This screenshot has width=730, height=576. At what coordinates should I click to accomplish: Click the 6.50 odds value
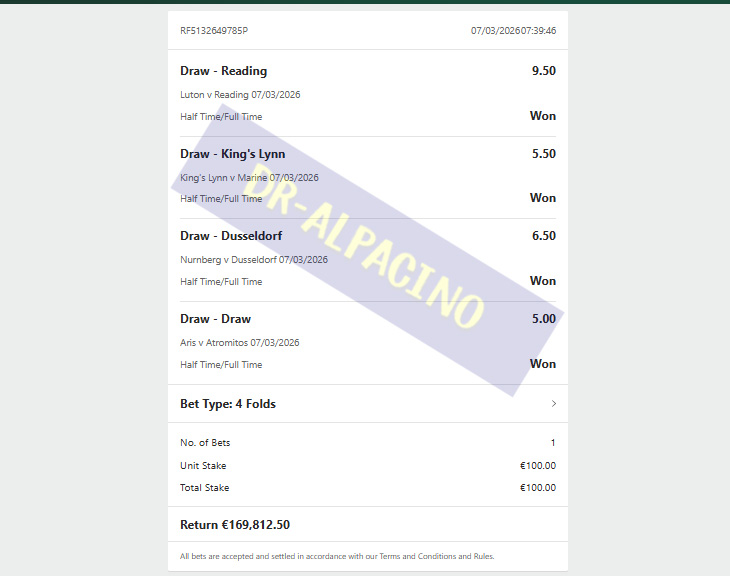544,236
